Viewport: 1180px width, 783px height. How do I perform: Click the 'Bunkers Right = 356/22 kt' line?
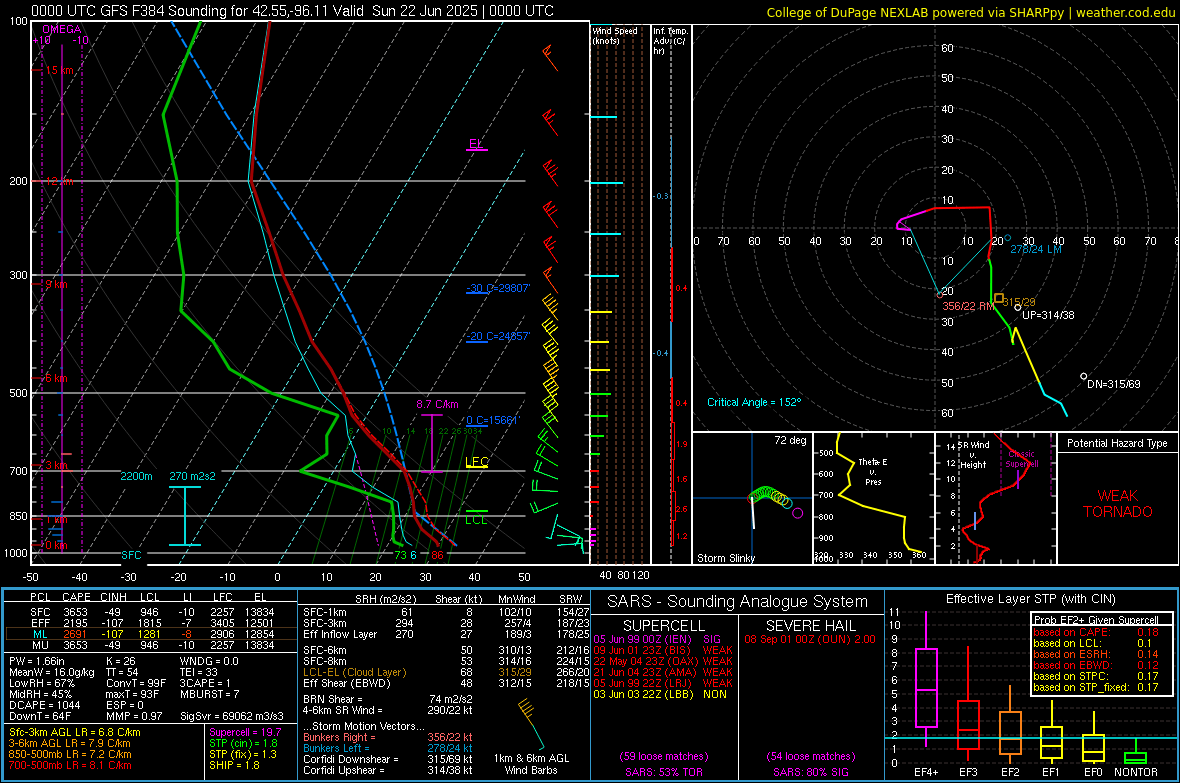pyautogui.click(x=388, y=737)
